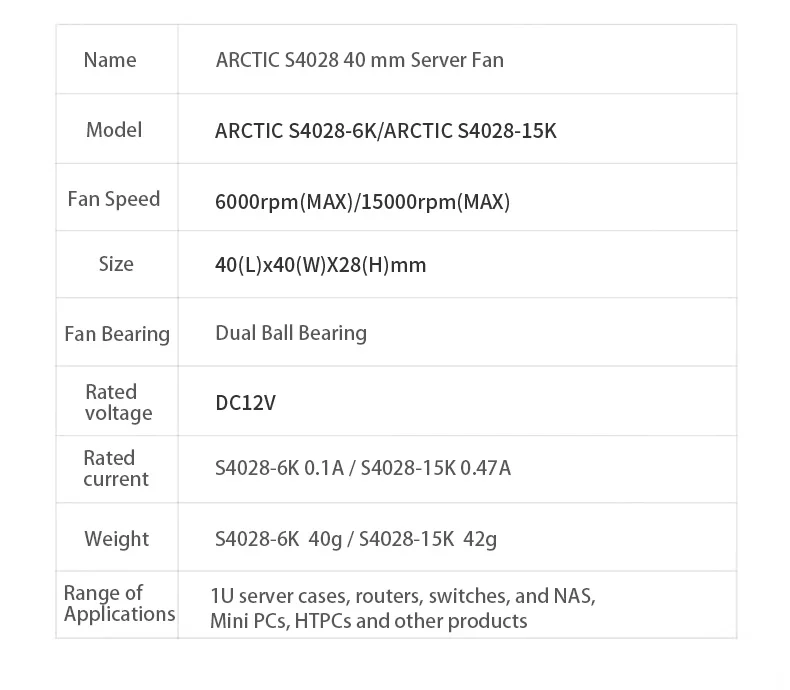The height and width of the screenshot is (690, 790).
Task: Click the 'Rated current' label
Action: point(115,468)
